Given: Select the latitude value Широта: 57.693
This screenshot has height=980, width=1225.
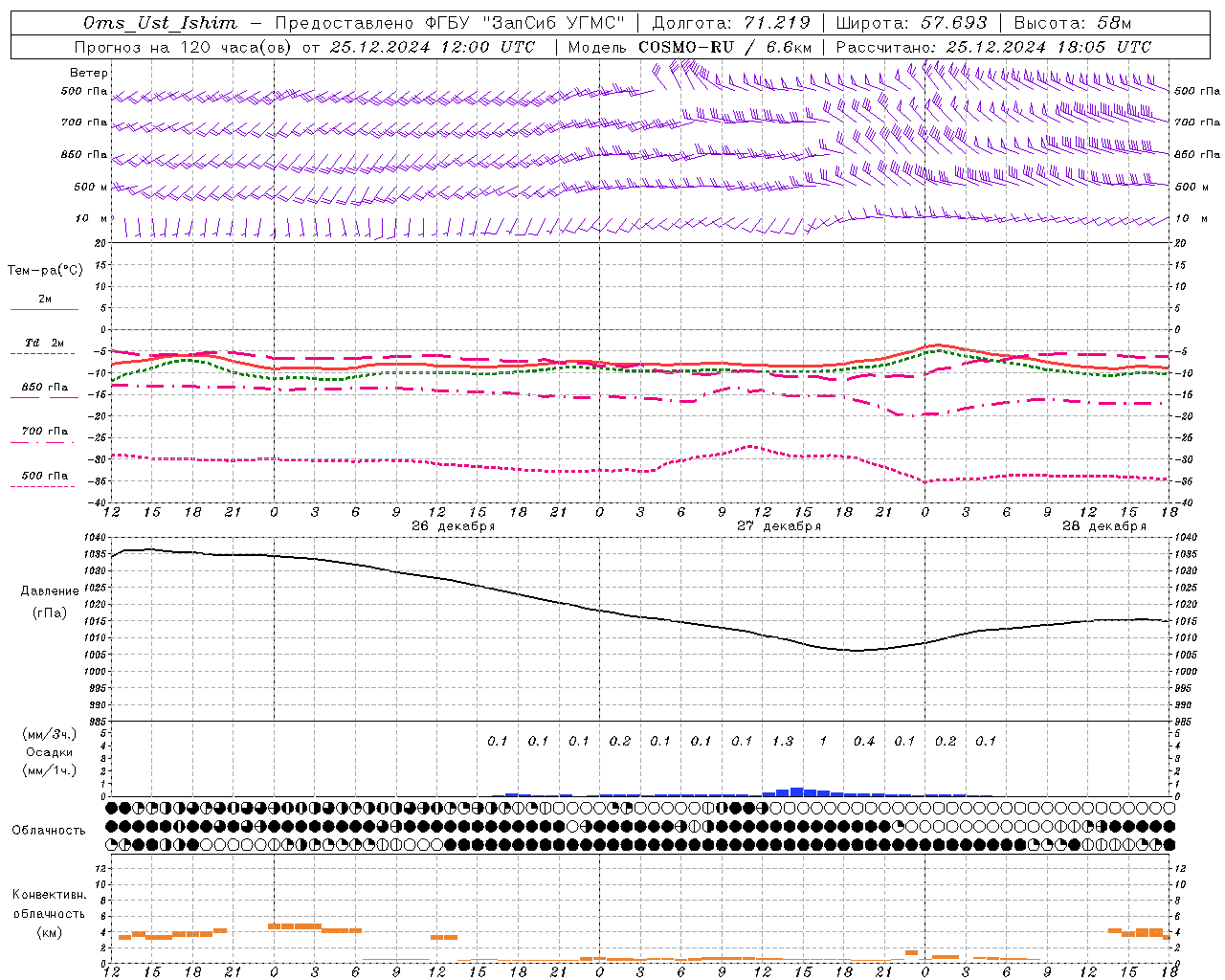Looking at the screenshot, I should (x=911, y=23).
